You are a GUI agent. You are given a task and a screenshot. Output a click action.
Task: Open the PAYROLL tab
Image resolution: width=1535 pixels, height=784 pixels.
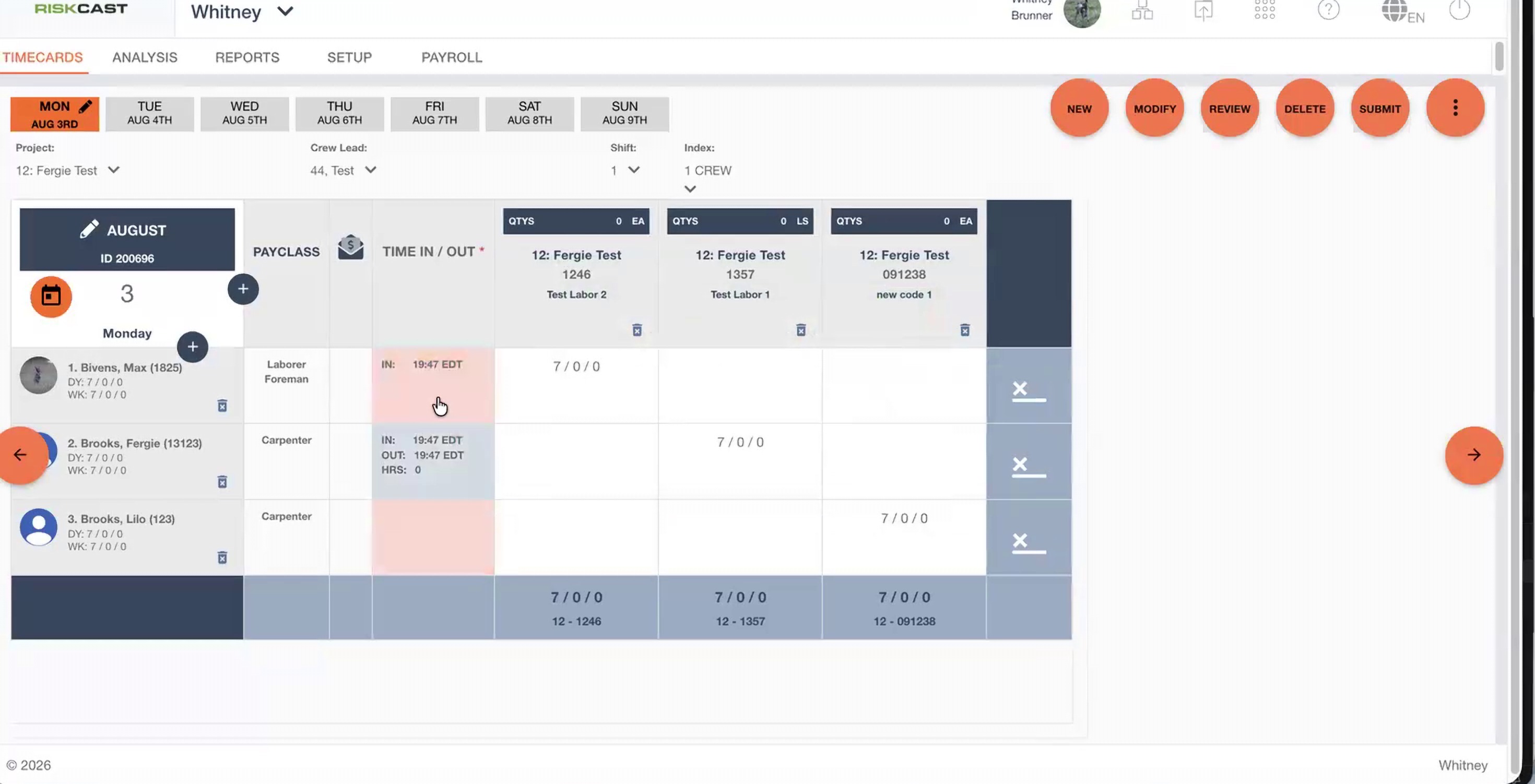tap(452, 57)
